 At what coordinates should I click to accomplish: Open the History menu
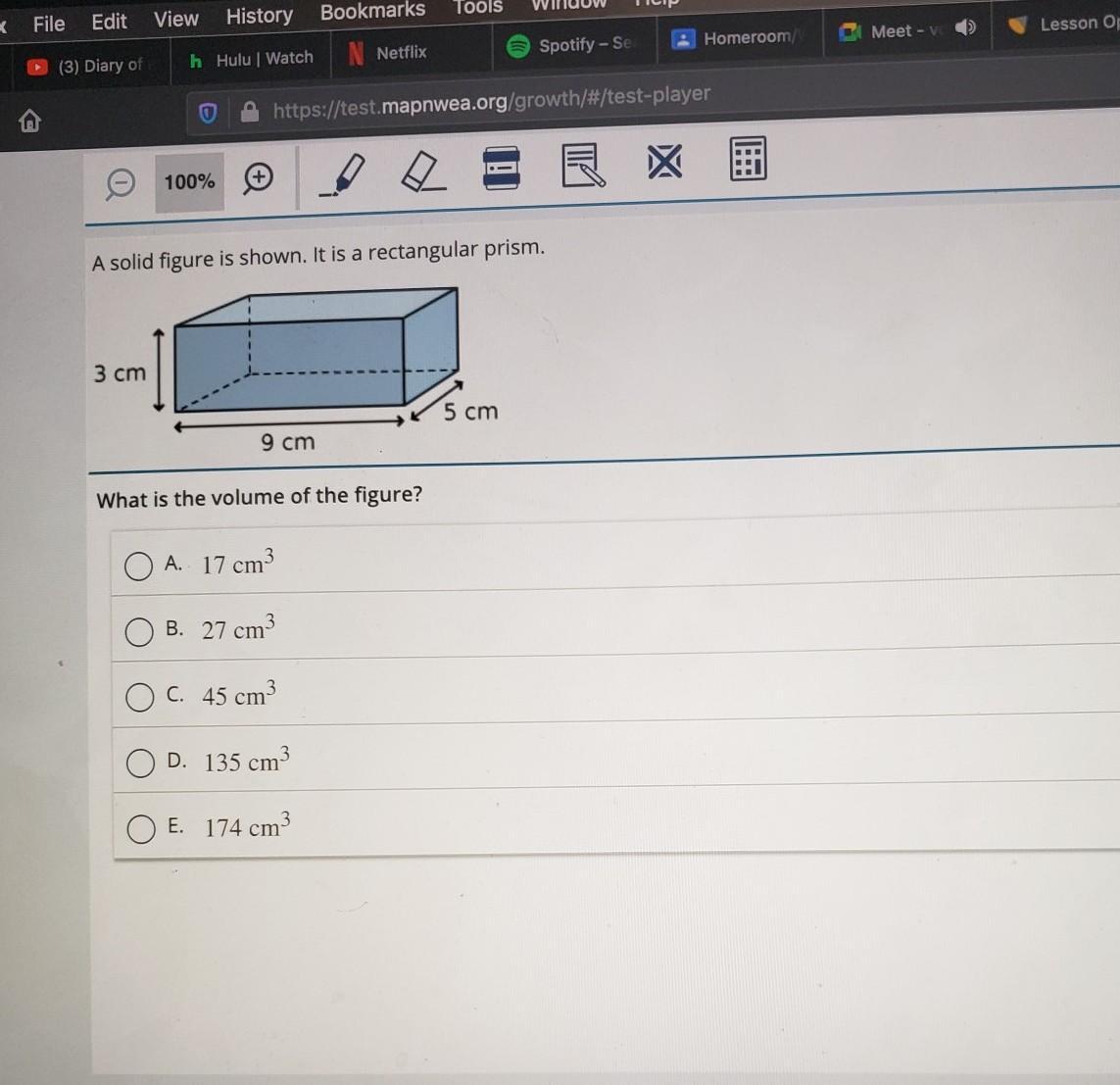(x=260, y=16)
